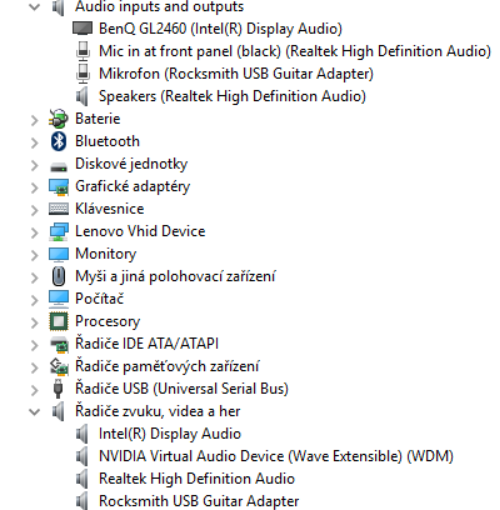Expand the Procesory category
This screenshot has width=500, height=510.
[34, 323]
